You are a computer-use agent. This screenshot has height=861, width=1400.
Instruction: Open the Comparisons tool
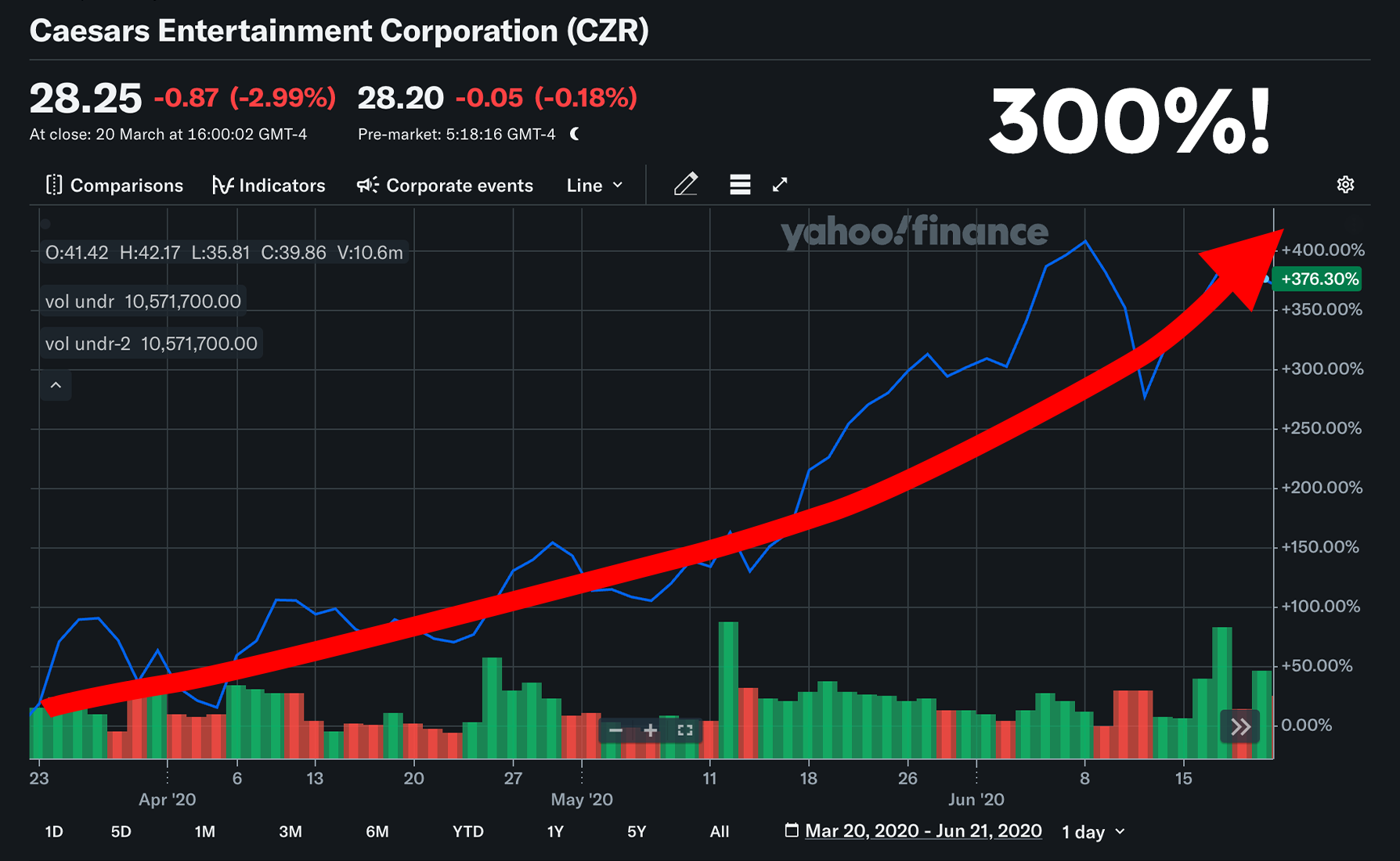click(114, 186)
